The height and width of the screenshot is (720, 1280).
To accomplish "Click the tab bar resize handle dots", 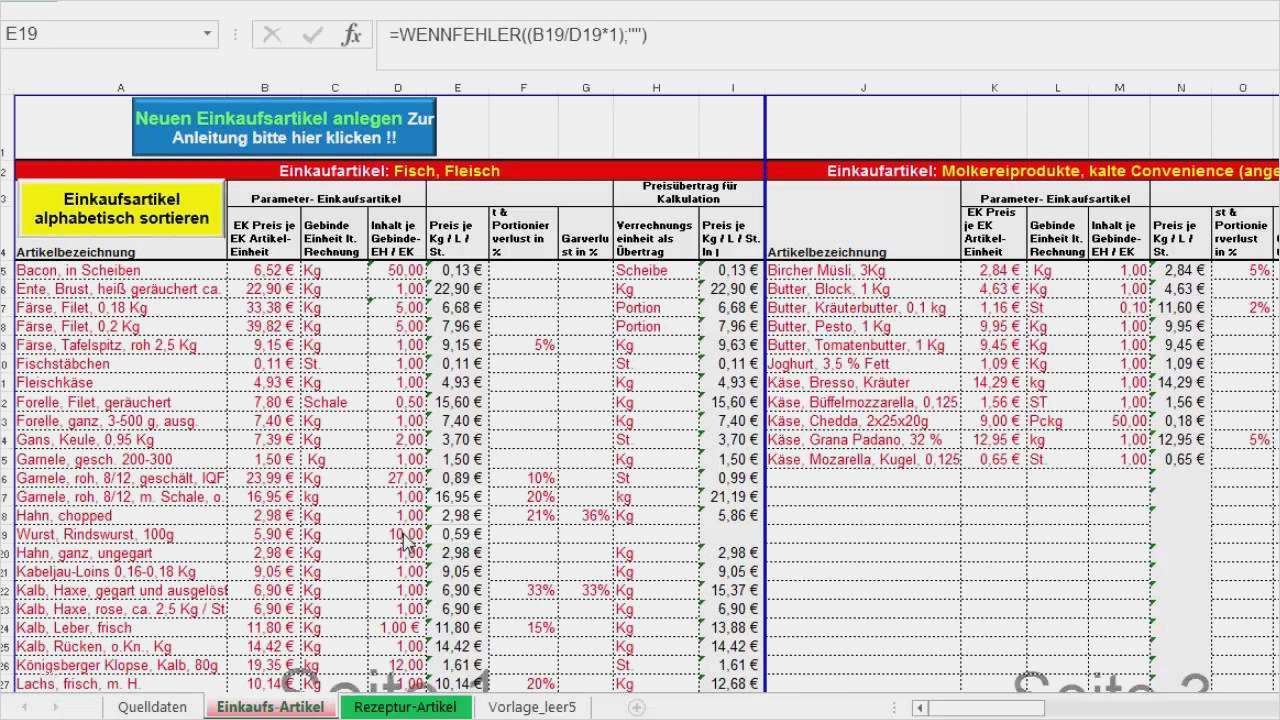I will pos(892,708).
